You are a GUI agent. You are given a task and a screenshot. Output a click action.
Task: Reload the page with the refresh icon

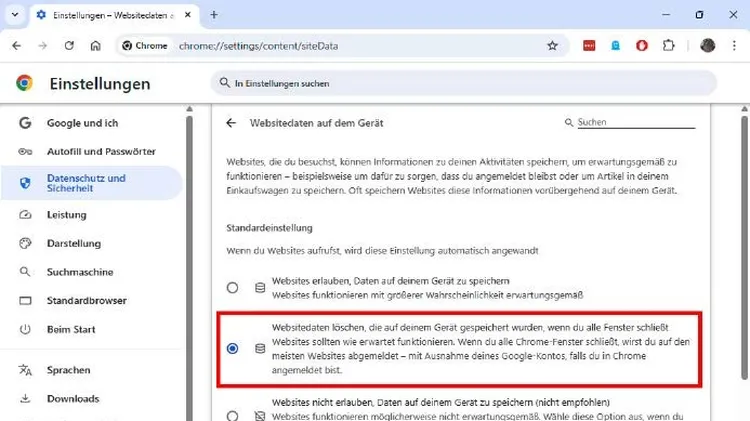click(69, 45)
